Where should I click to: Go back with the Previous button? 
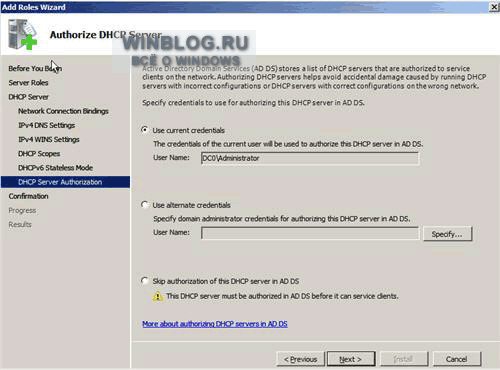[x=300, y=359]
